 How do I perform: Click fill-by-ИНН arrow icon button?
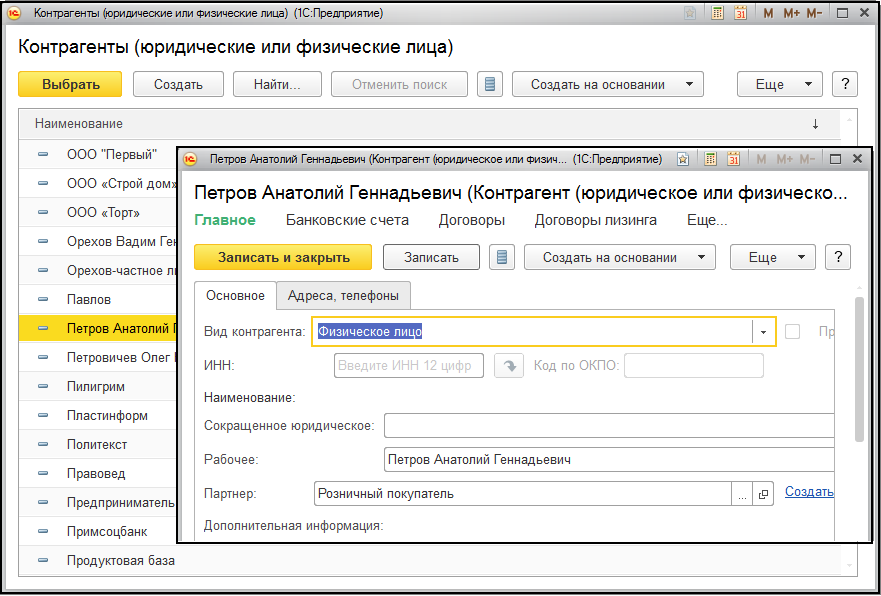click(509, 366)
